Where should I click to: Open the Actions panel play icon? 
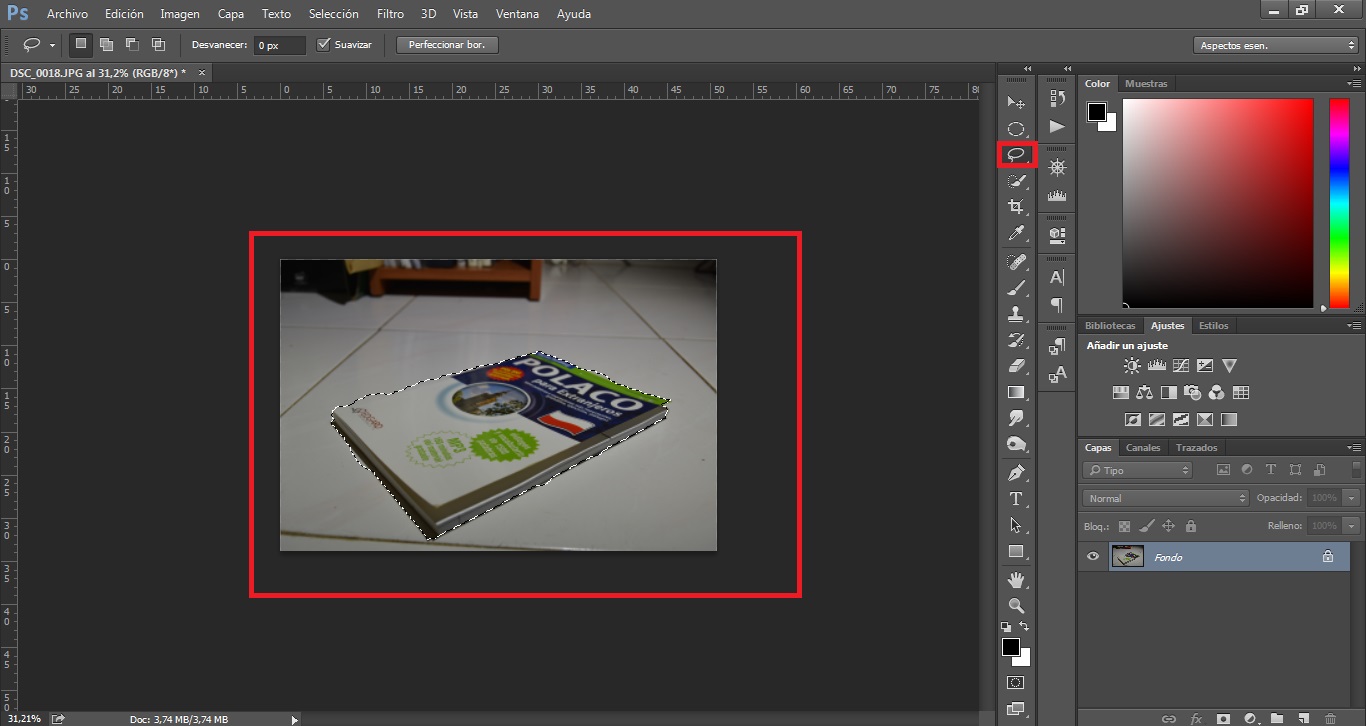tap(1057, 126)
